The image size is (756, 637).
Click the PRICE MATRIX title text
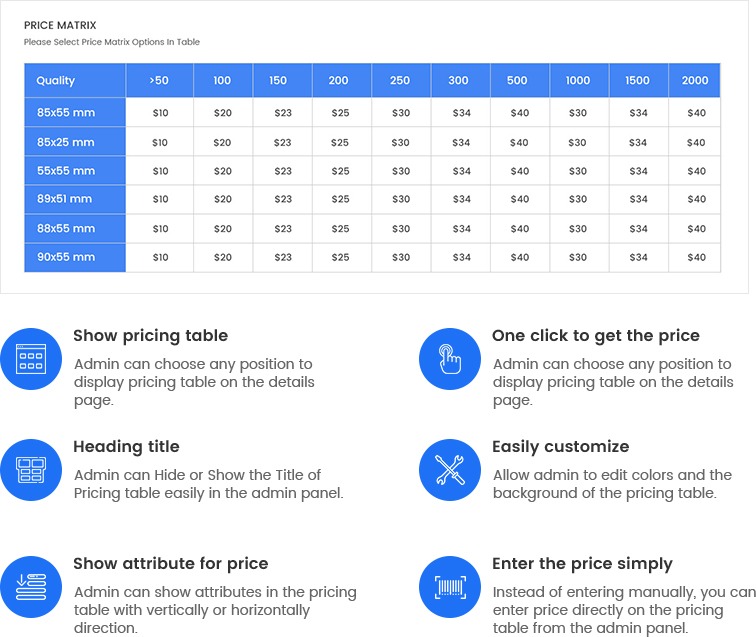(61, 24)
